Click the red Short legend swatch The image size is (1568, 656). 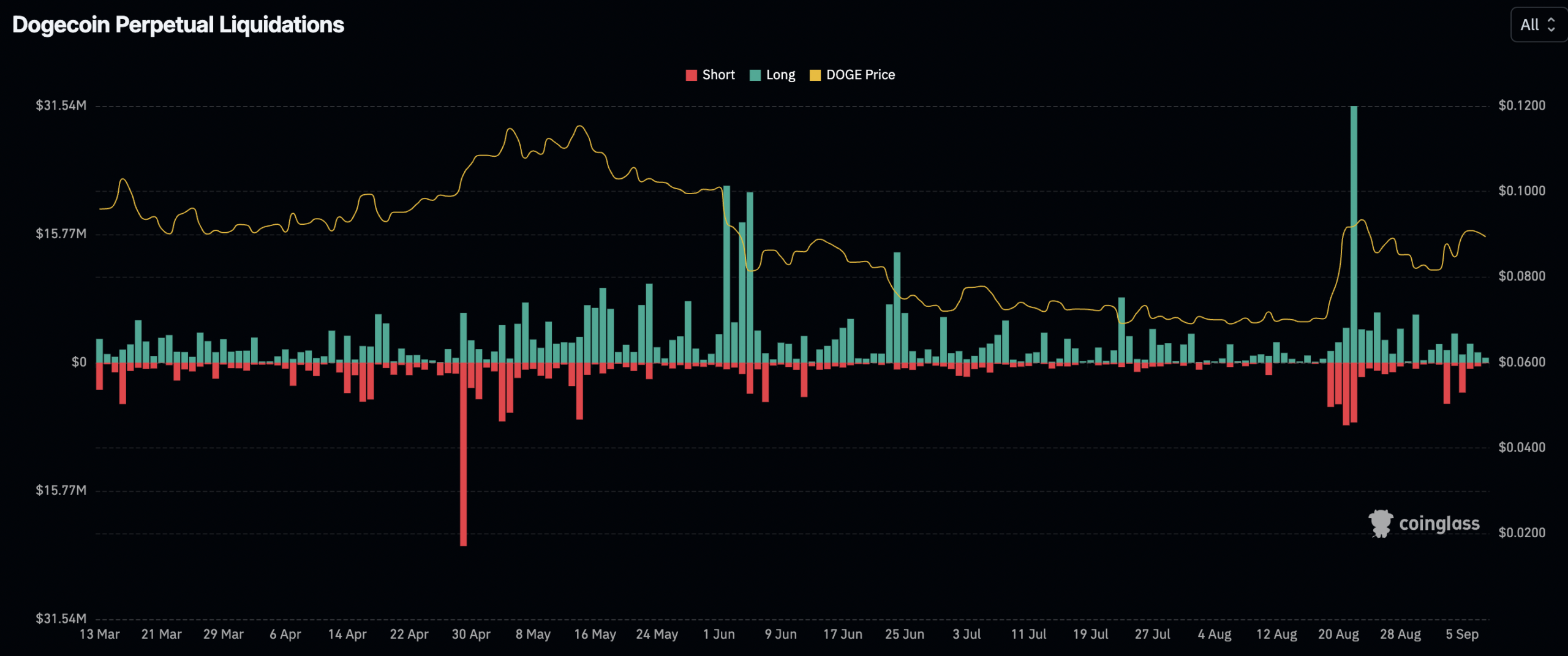692,75
